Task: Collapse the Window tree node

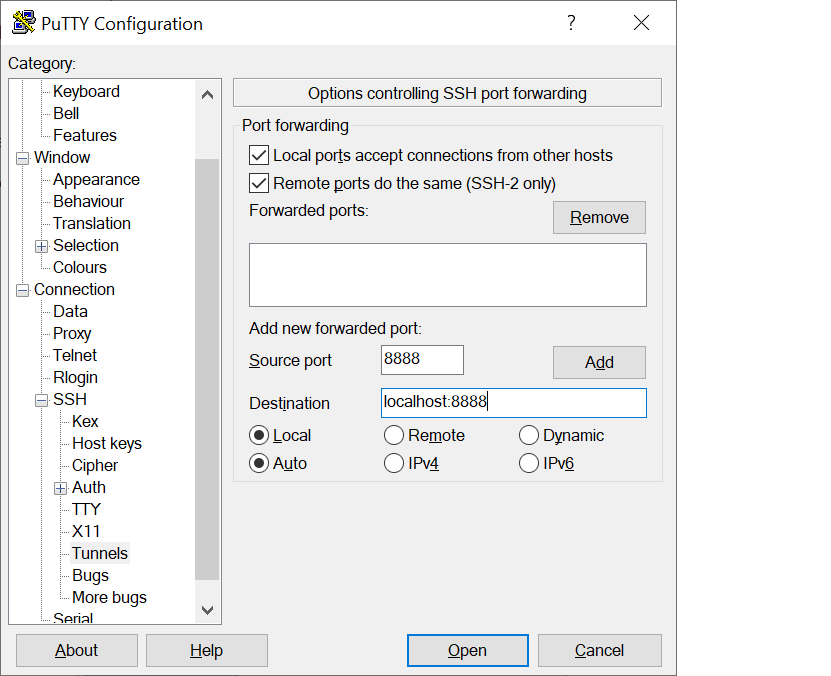Action: tap(23, 158)
